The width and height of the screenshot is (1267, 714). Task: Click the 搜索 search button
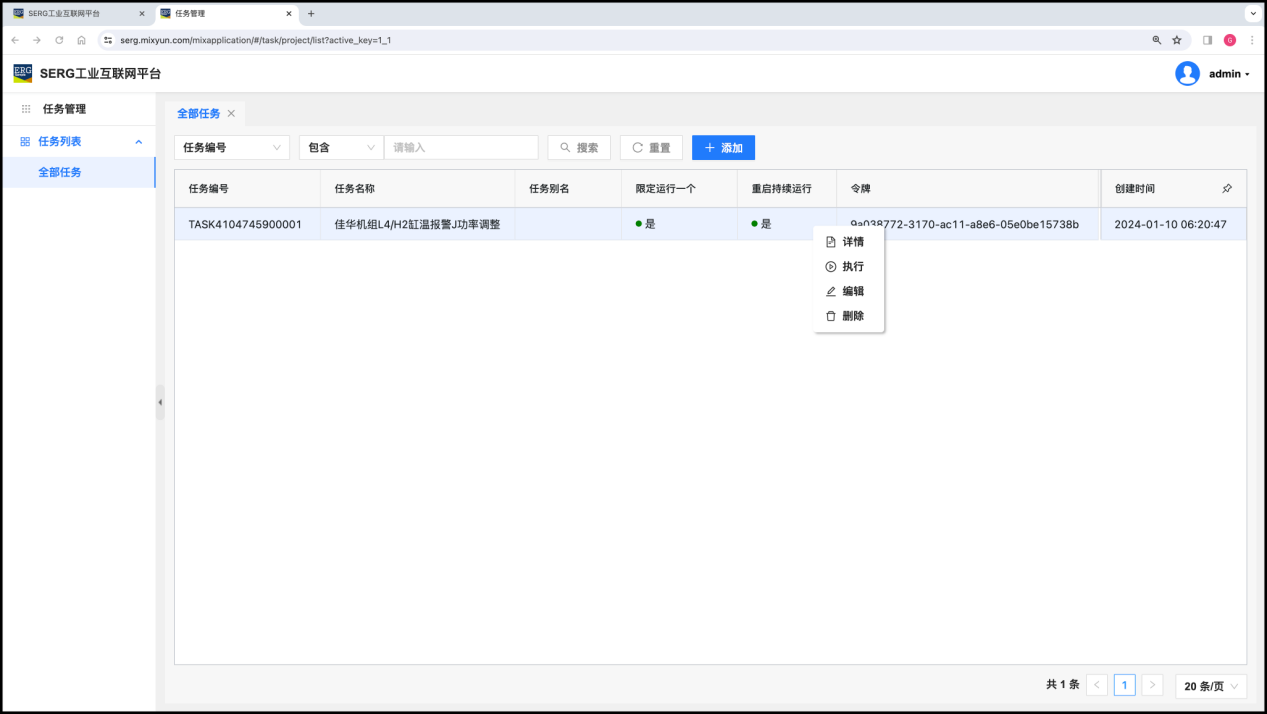tap(579, 148)
